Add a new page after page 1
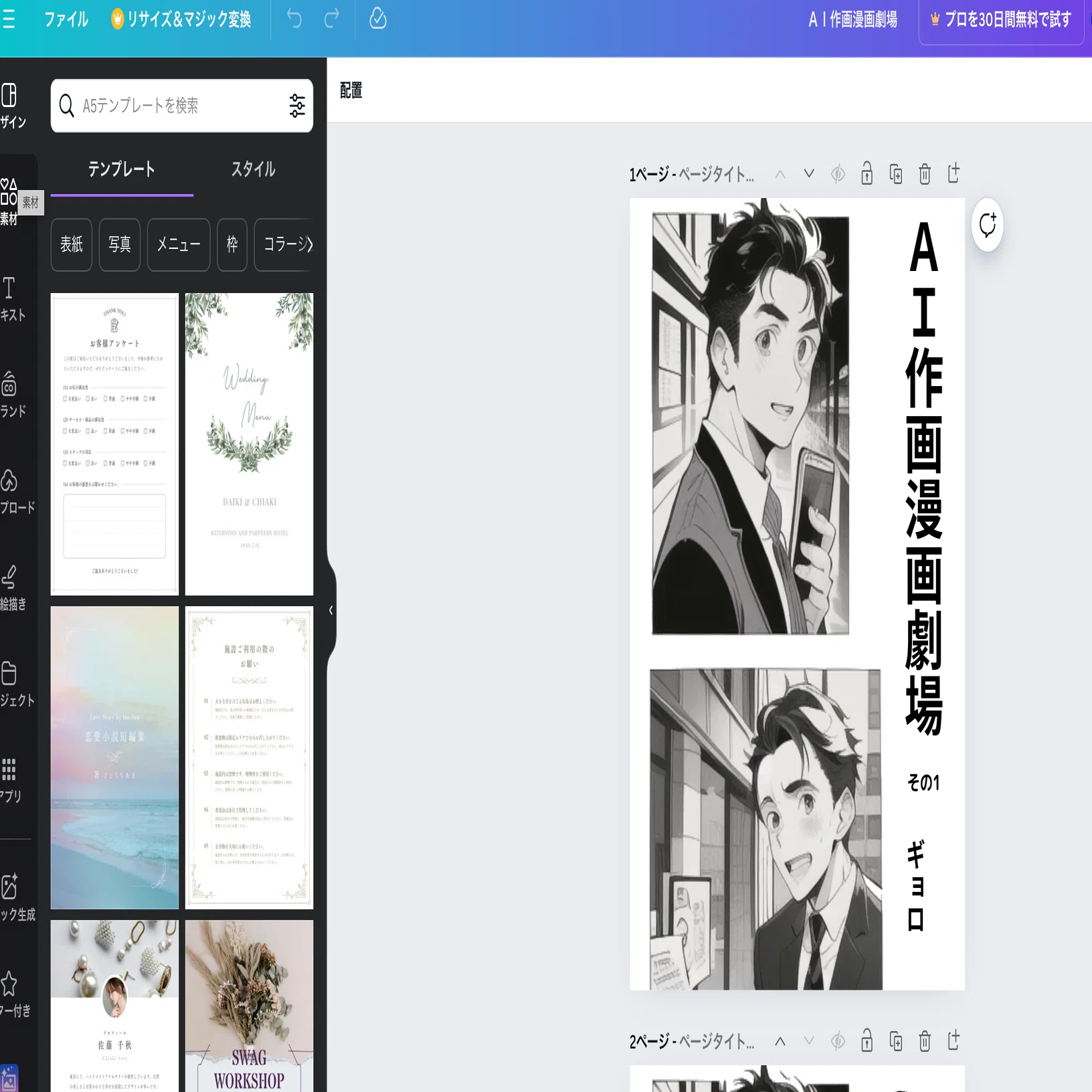Screen dimensions: 1092x1092 (953, 173)
